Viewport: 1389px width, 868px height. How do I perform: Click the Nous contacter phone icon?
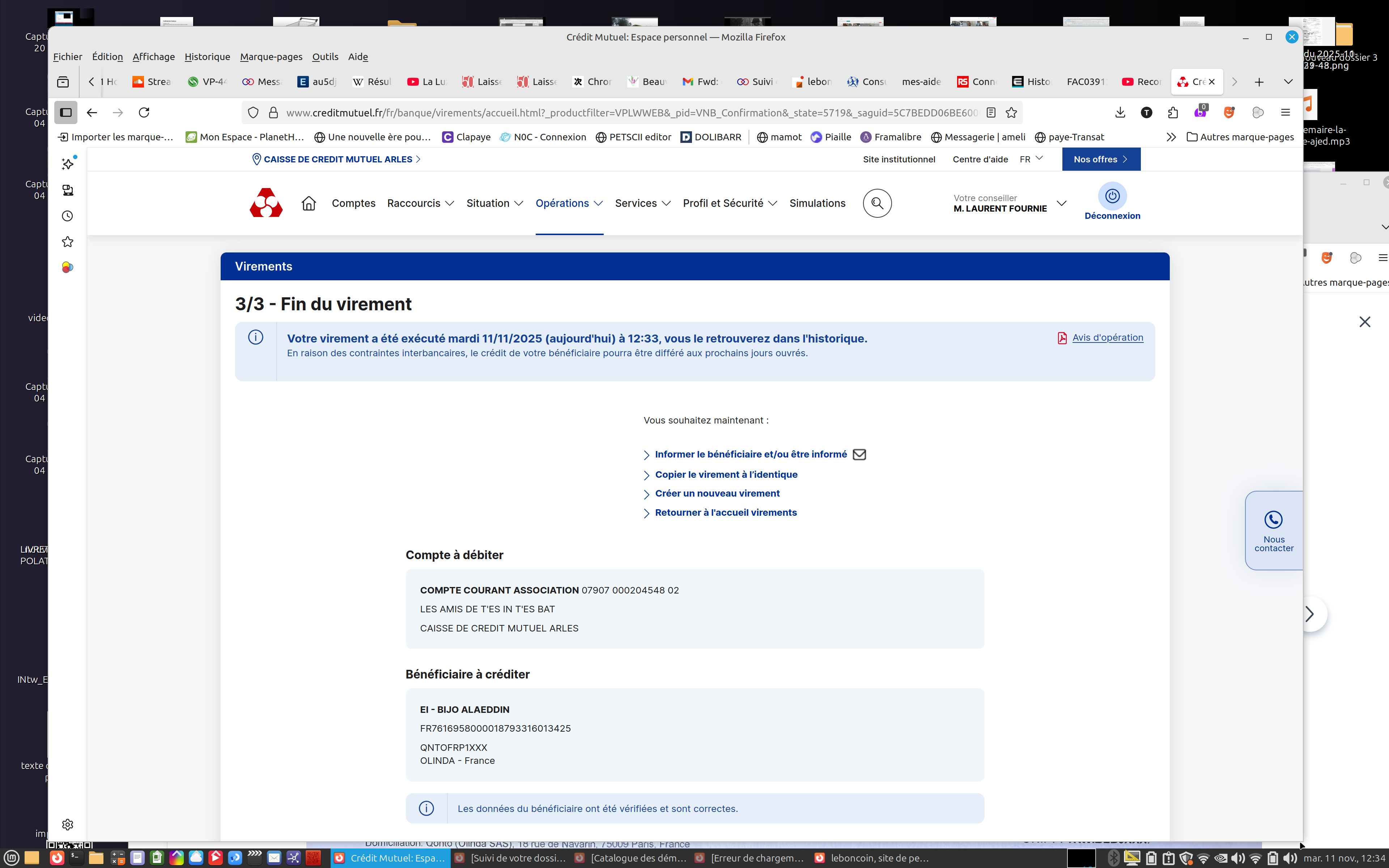[x=1273, y=520]
